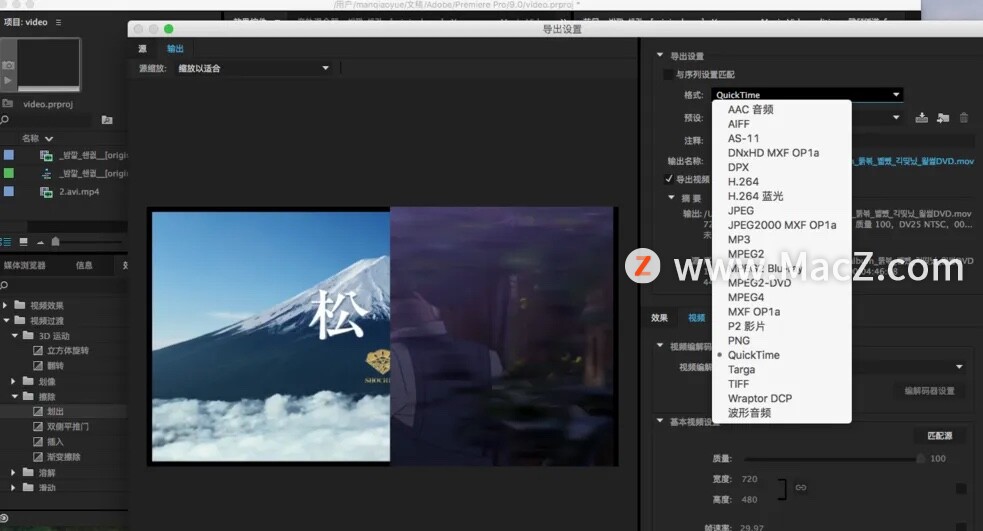Click the 渐变擦除 transition icon
Viewport: 983px width, 531px height.
[38, 456]
